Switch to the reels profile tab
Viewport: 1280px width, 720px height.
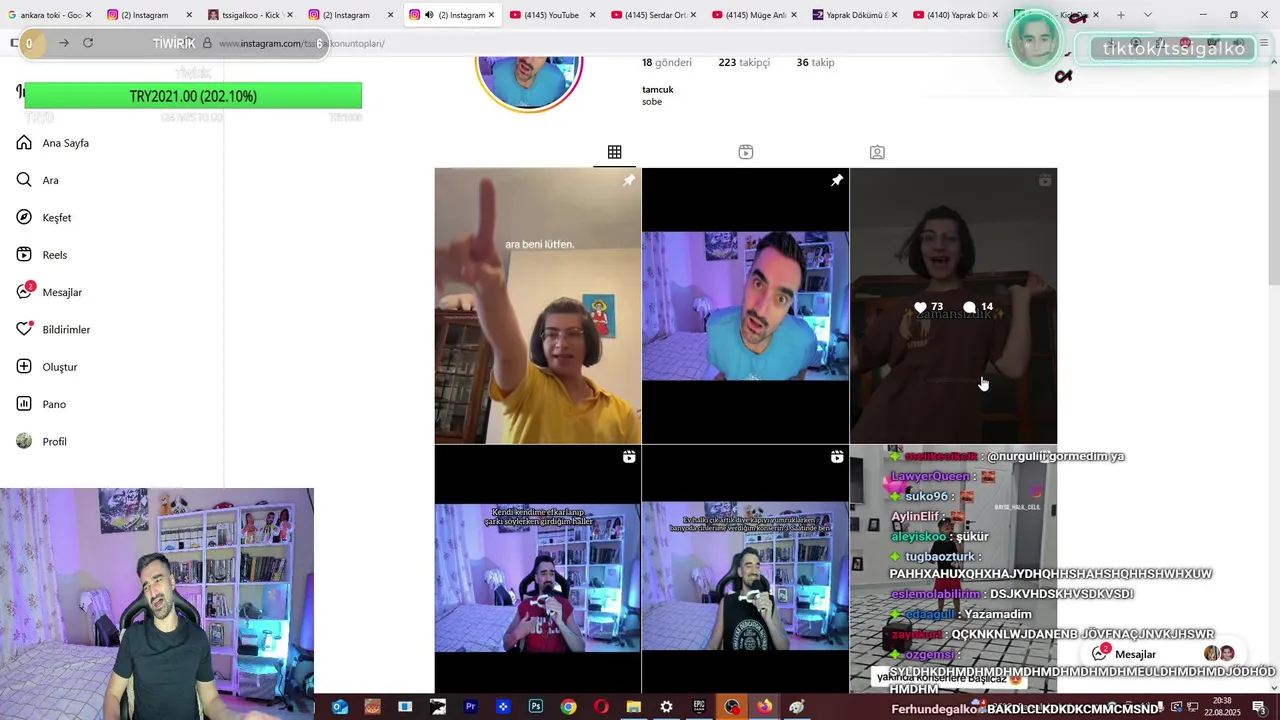click(x=746, y=152)
